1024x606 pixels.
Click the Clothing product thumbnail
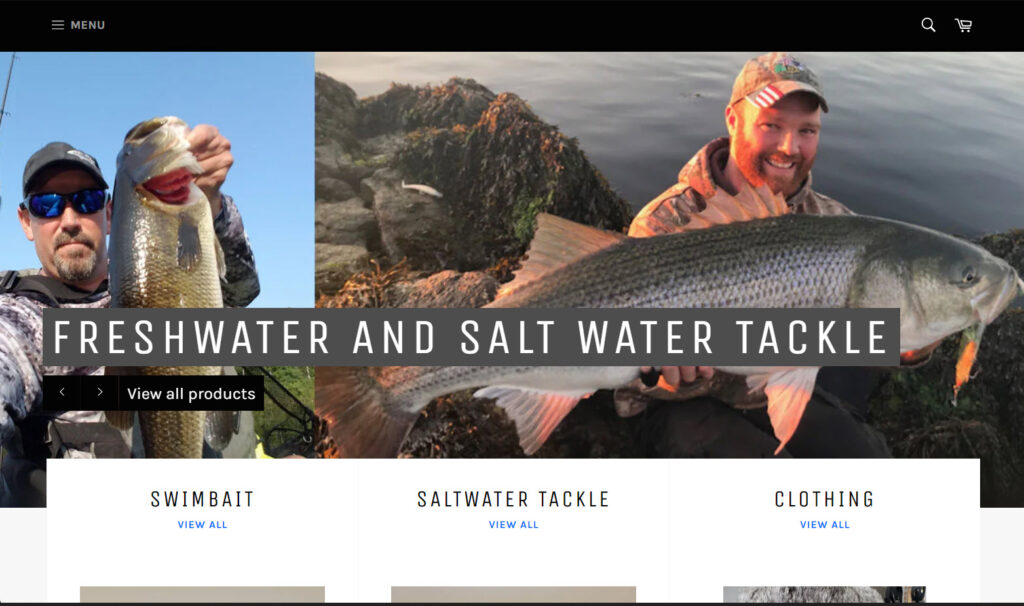(x=824, y=594)
